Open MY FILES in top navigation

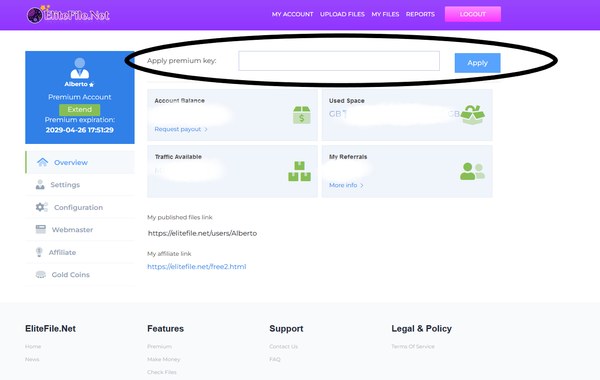pyautogui.click(x=385, y=14)
